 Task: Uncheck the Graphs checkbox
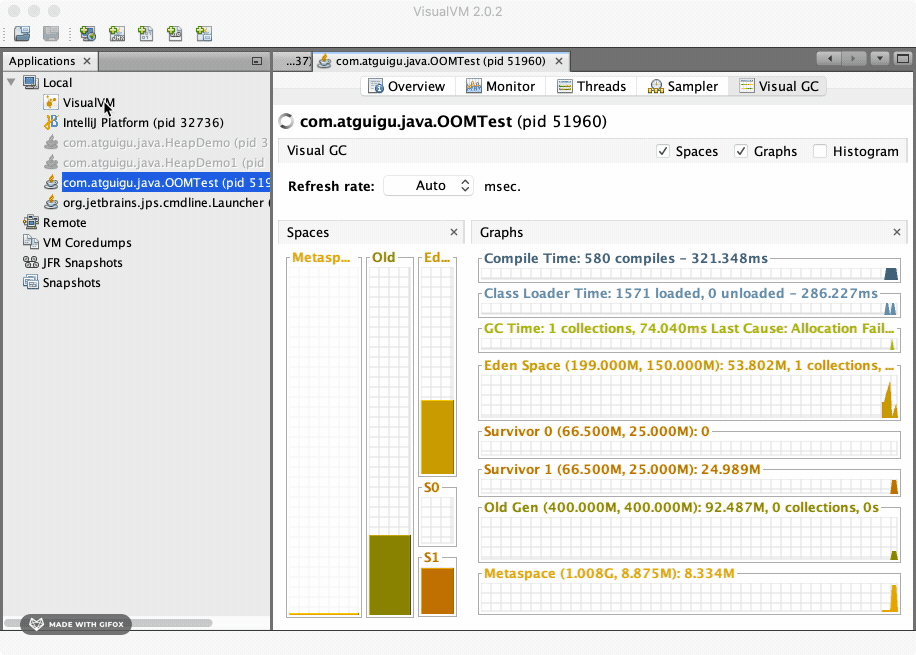click(x=741, y=152)
